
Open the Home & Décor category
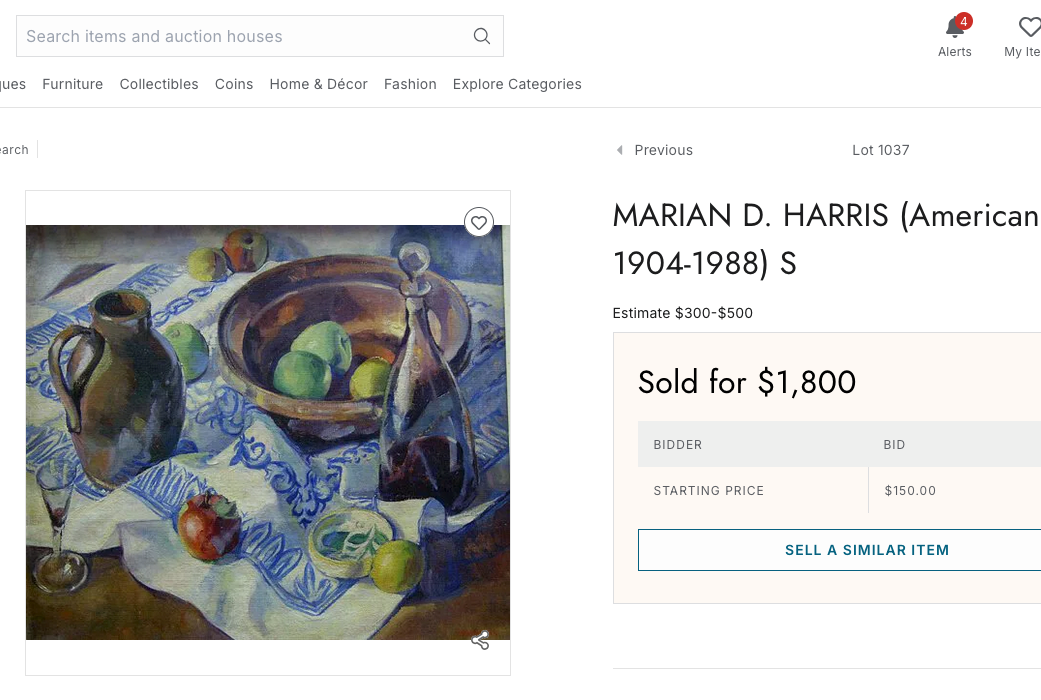click(x=318, y=84)
